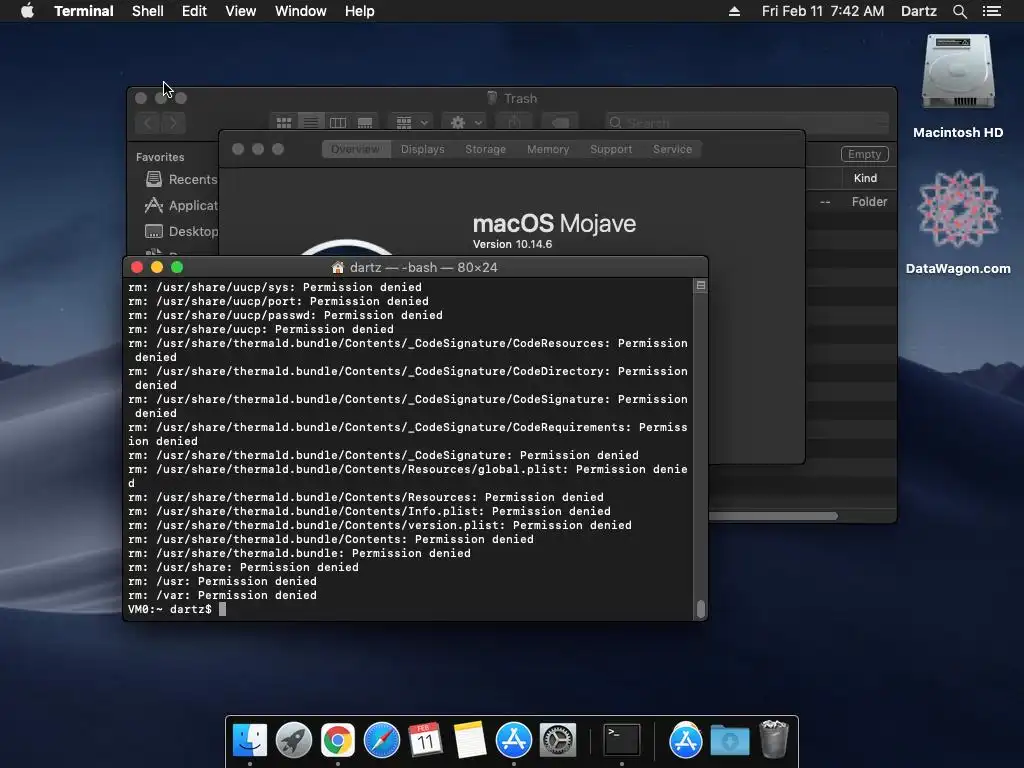Open Notes in the Dock
This screenshot has width=1024, height=768.
[469, 741]
